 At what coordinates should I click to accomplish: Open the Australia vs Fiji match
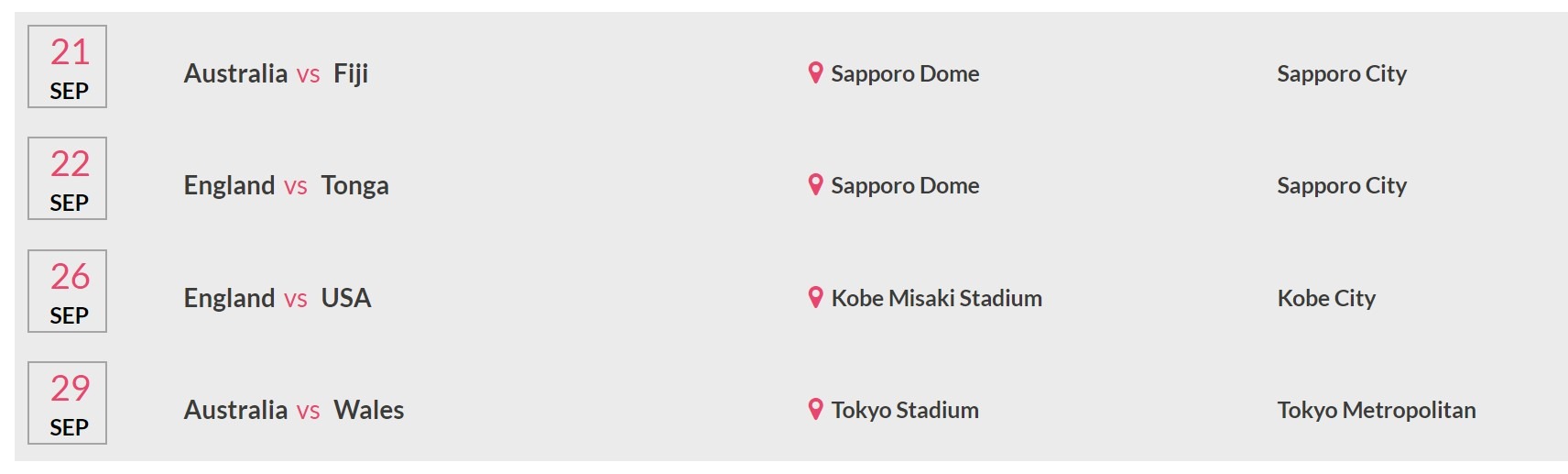pos(276,73)
